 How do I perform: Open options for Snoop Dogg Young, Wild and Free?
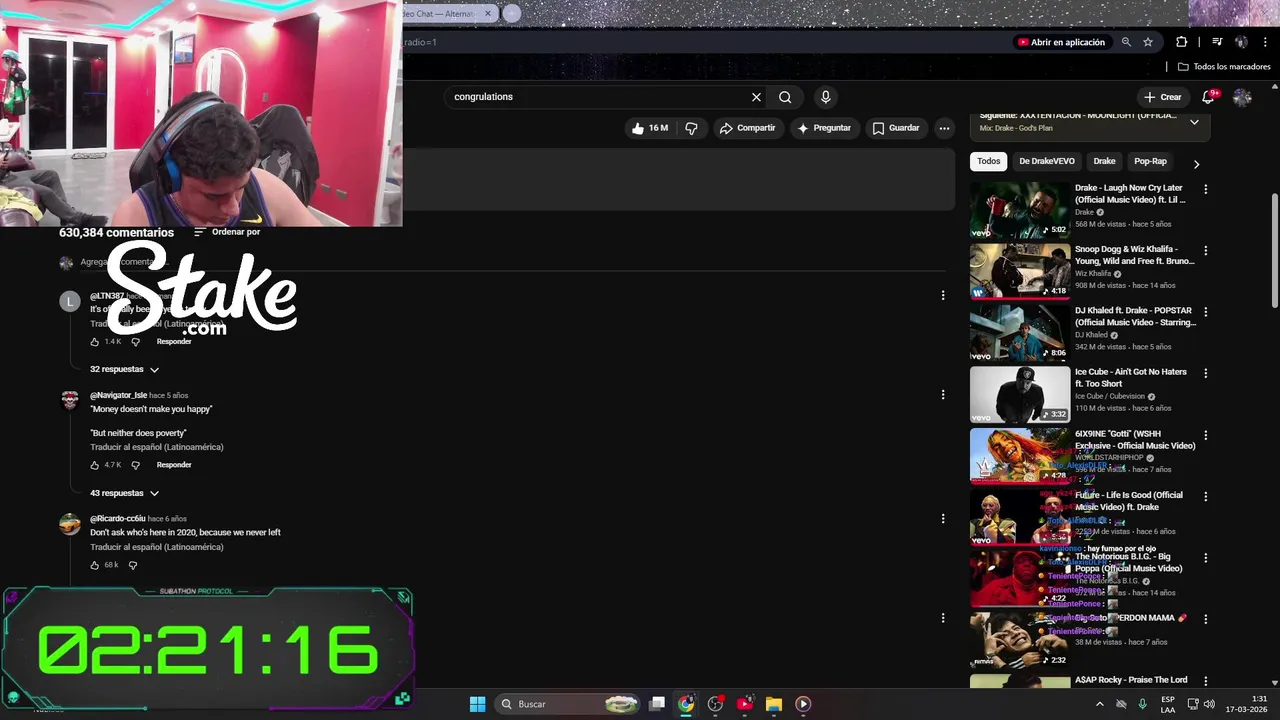[x=1205, y=250]
